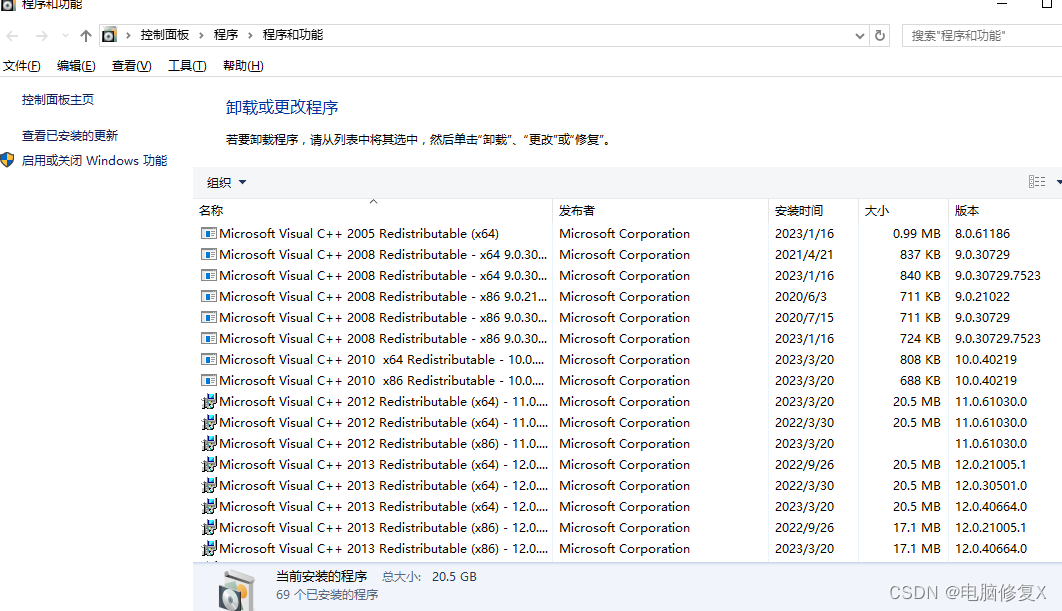Sort by 版本 column header
1062x611 pixels.
pyautogui.click(x=1005, y=211)
